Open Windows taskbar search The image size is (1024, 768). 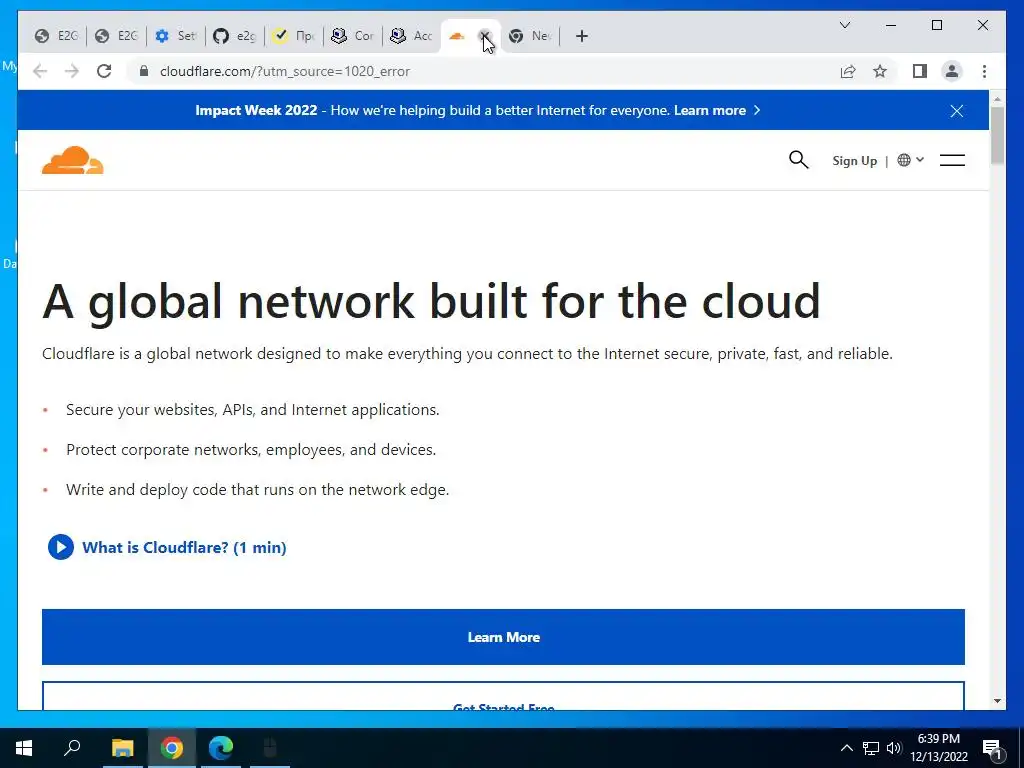click(72, 747)
